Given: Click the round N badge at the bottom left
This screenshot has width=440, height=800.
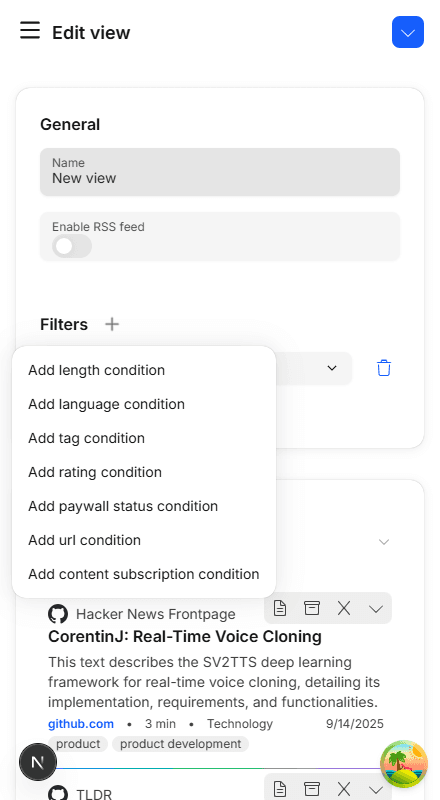Looking at the screenshot, I should [38, 762].
